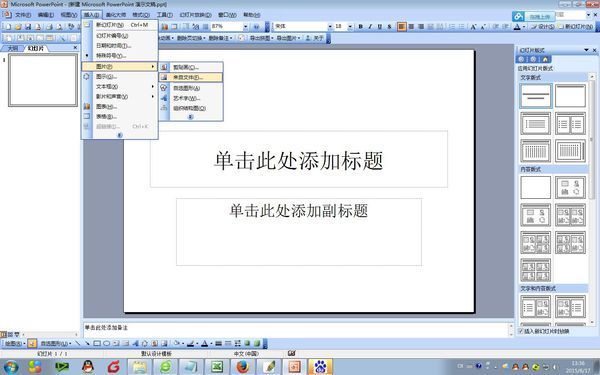600x375 pixels.
Task: Click the task pane Back arrow icon
Action: tap(521, 59)
